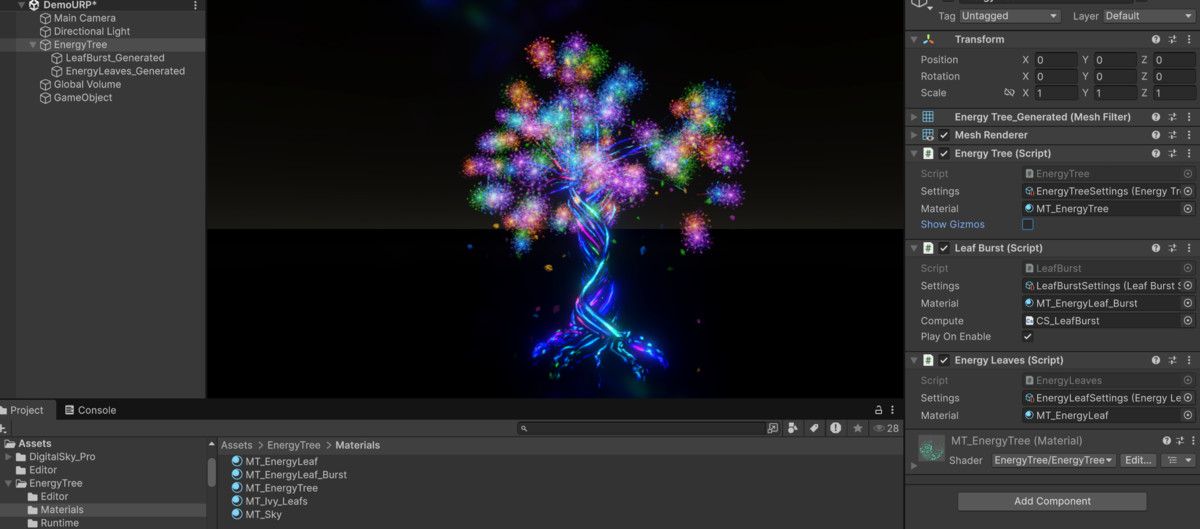Enable the Show Gizmos checkbox
The width and height of the screenshot is (1200, 529).
(x=1028, y=225)
